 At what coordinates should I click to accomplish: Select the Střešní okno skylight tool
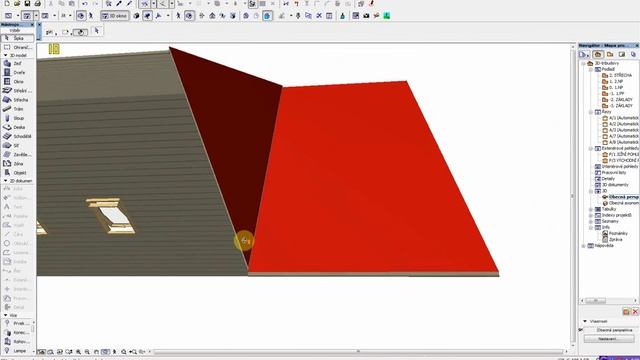18,91
